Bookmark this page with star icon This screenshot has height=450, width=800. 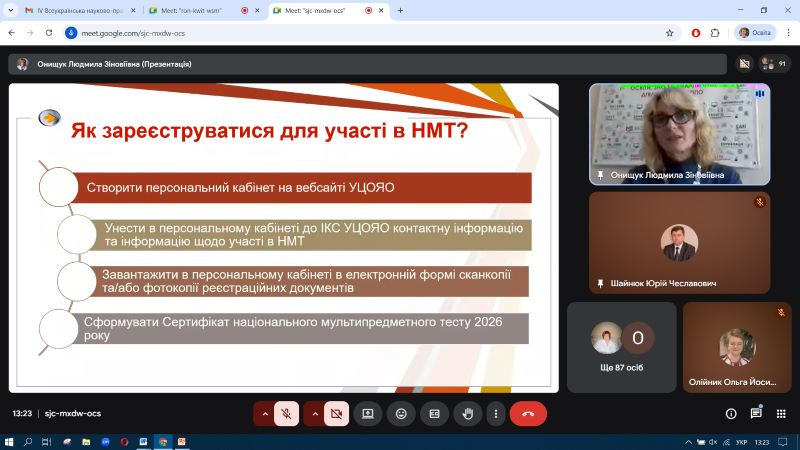pyautogui.click(x=670, y=33)
